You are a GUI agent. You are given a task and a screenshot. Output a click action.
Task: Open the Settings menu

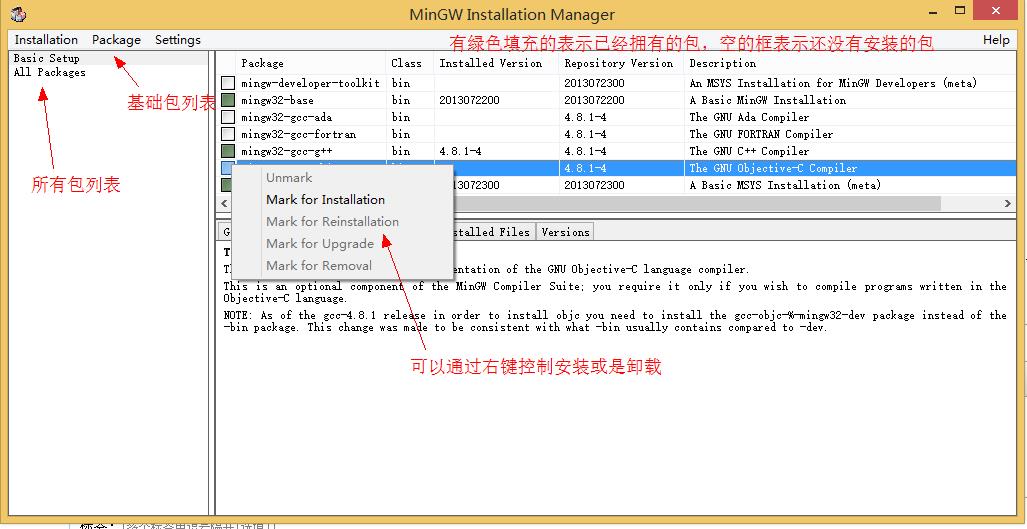[177, 40]
